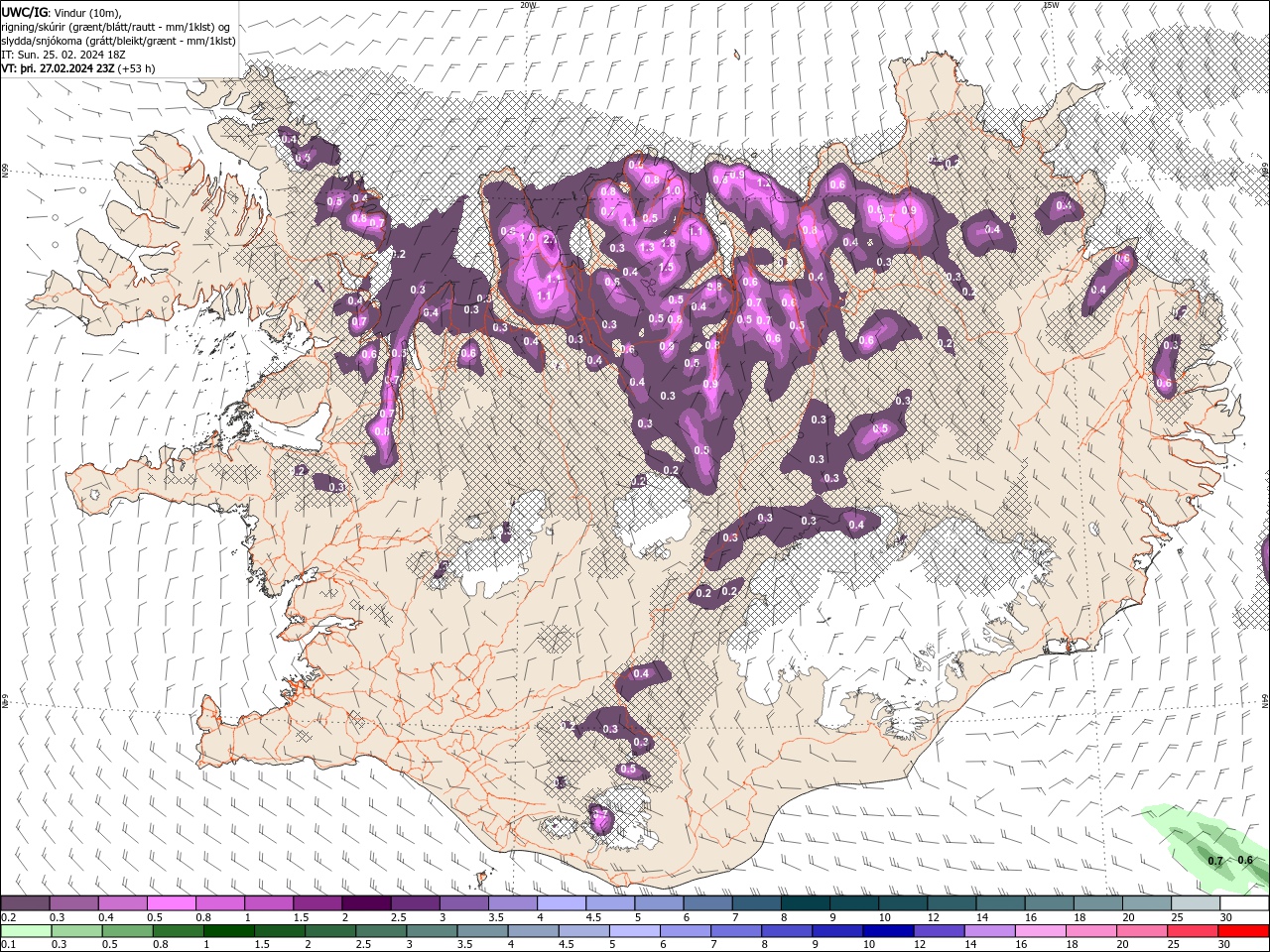Click the '15W' longitude label
The image size is (1270, 952).
click(x=1051, y=5)
